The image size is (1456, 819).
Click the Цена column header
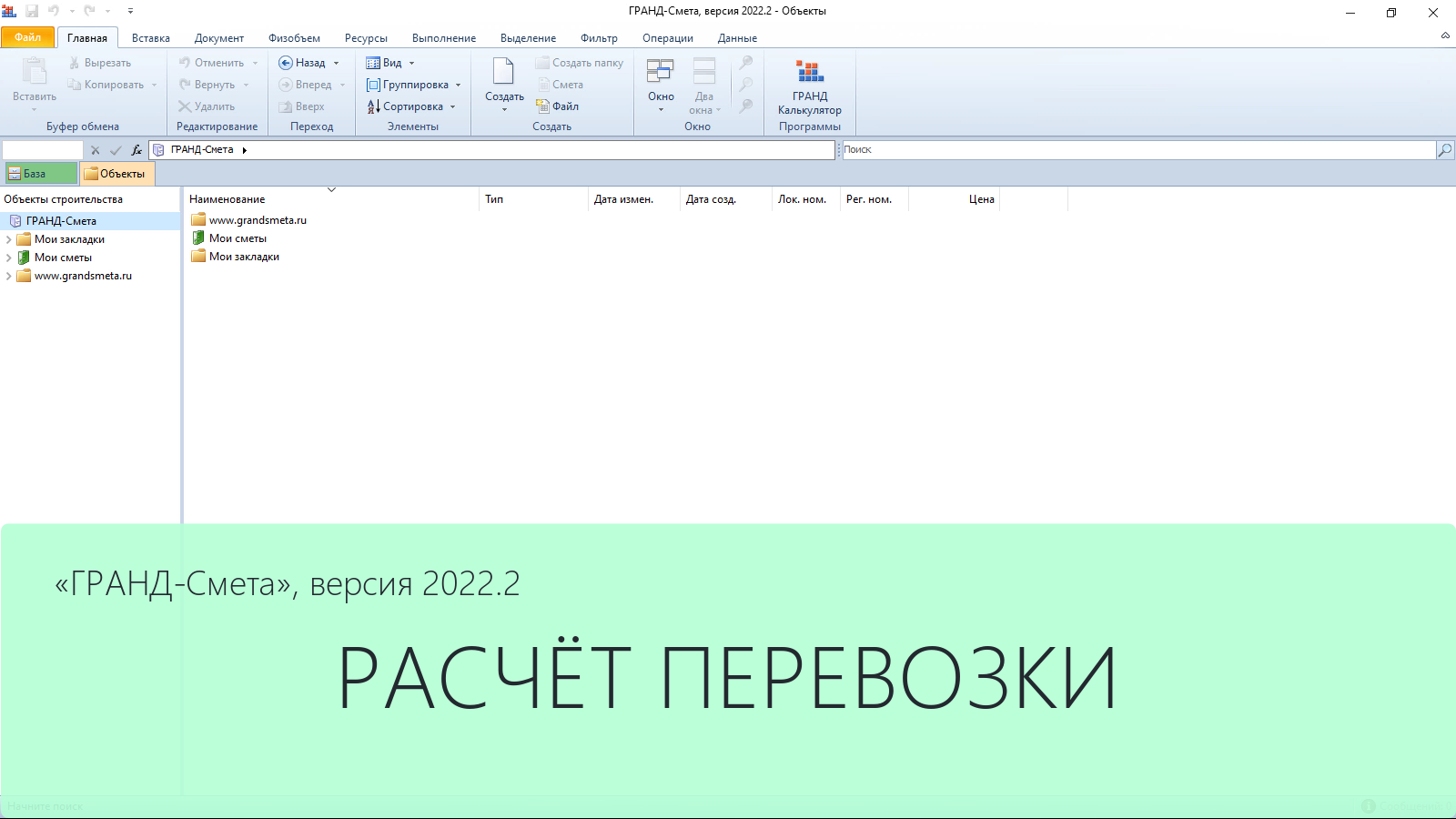[x=954, y=199]
